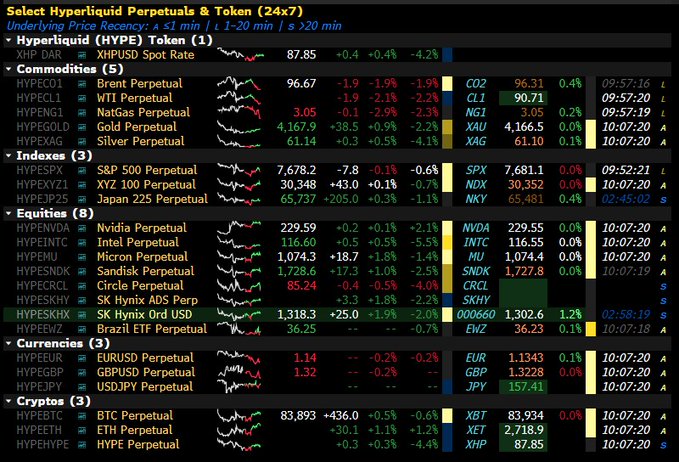Collapse the Currencies (3) group
This screenshot has width=679, height=462.
point(8,343)
